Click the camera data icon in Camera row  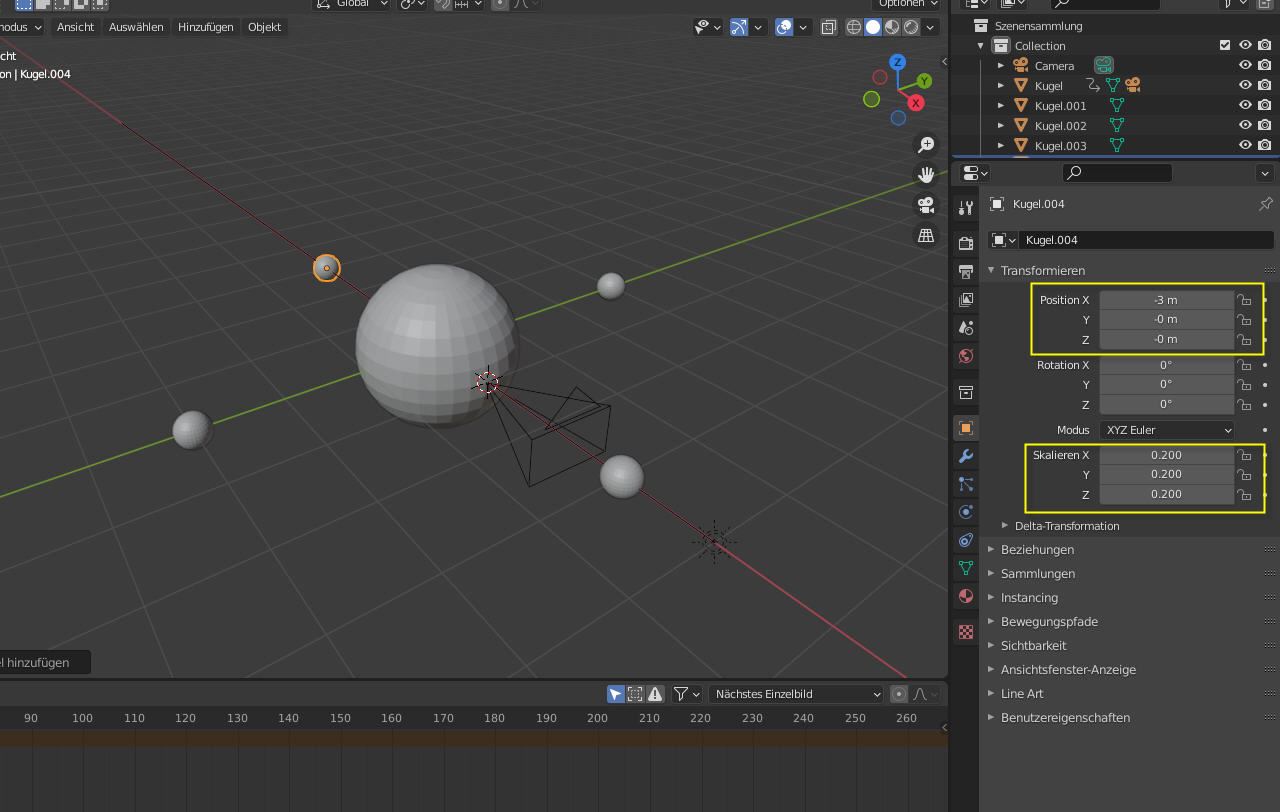[x=1103, y=66]
